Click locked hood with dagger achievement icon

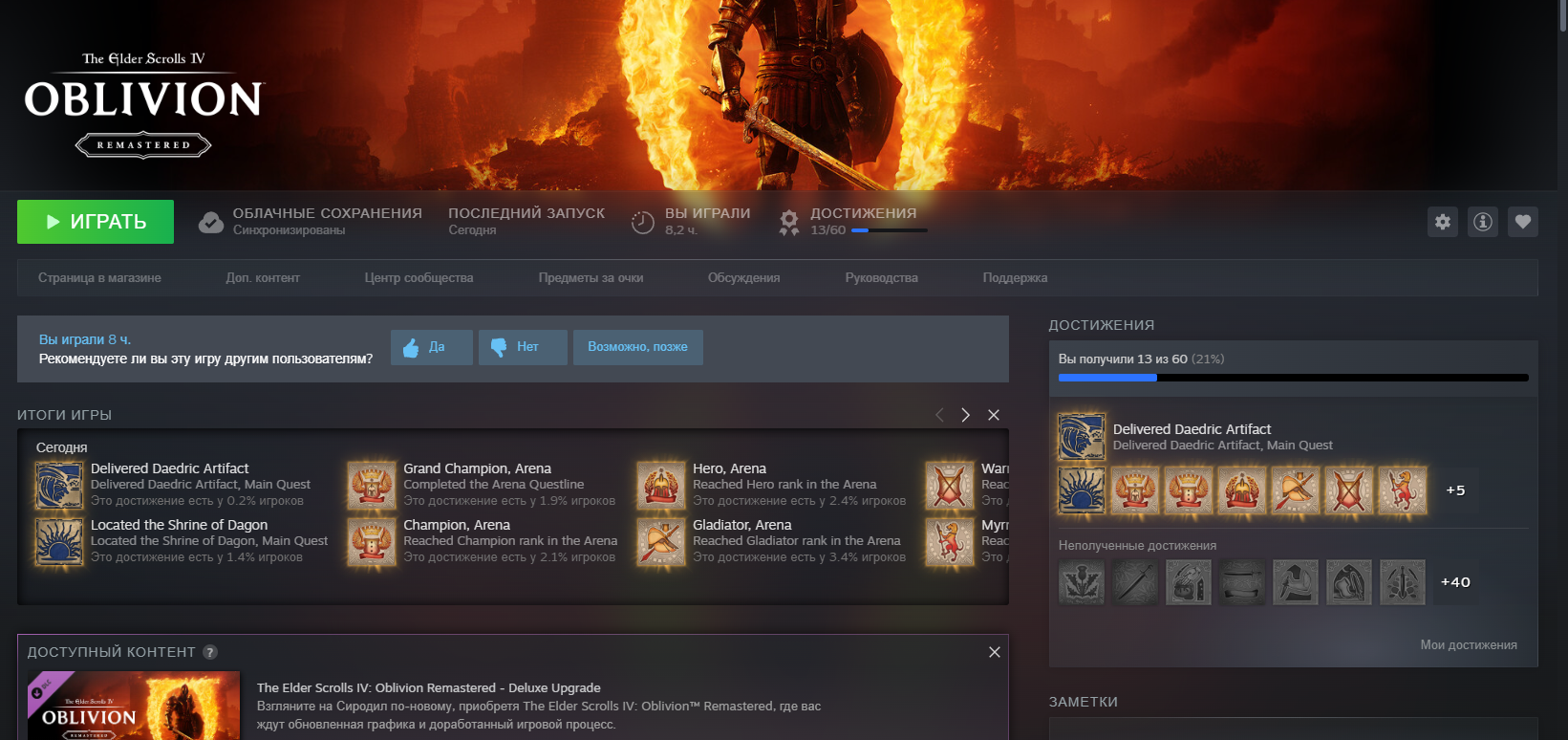click(1296, 582)
